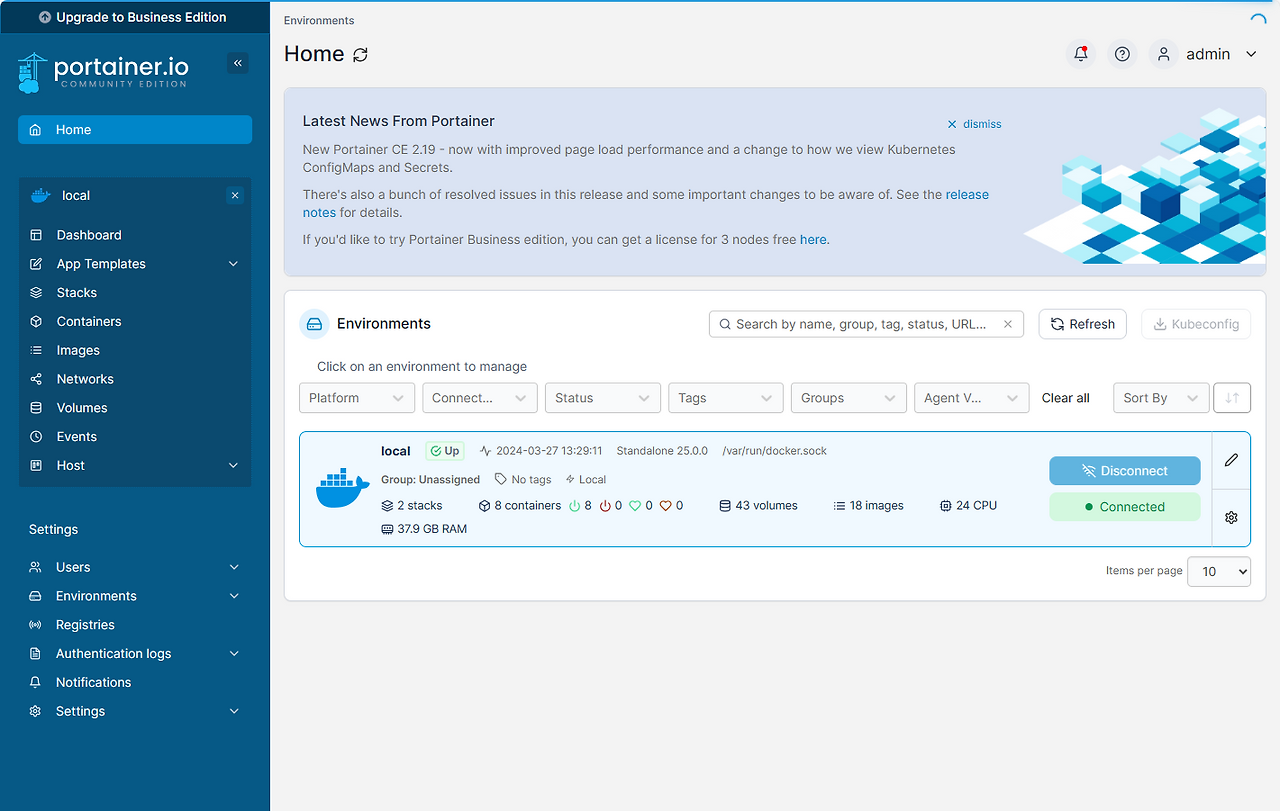Image resolution: width=1280 pixels, height=811 pixels.
Task: Open the Groups filter dropdown
Action: pos(849,398)
